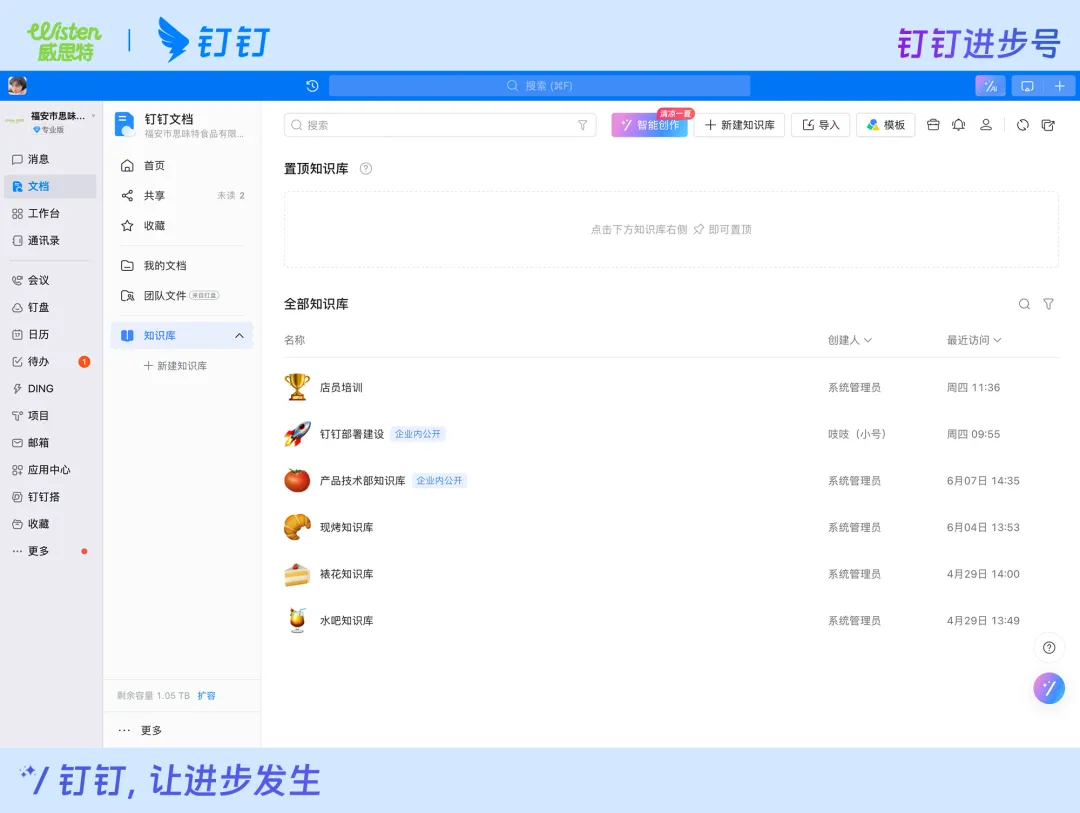
Task: Open the 店员培训 knowledge base
Action: point(672,387)
